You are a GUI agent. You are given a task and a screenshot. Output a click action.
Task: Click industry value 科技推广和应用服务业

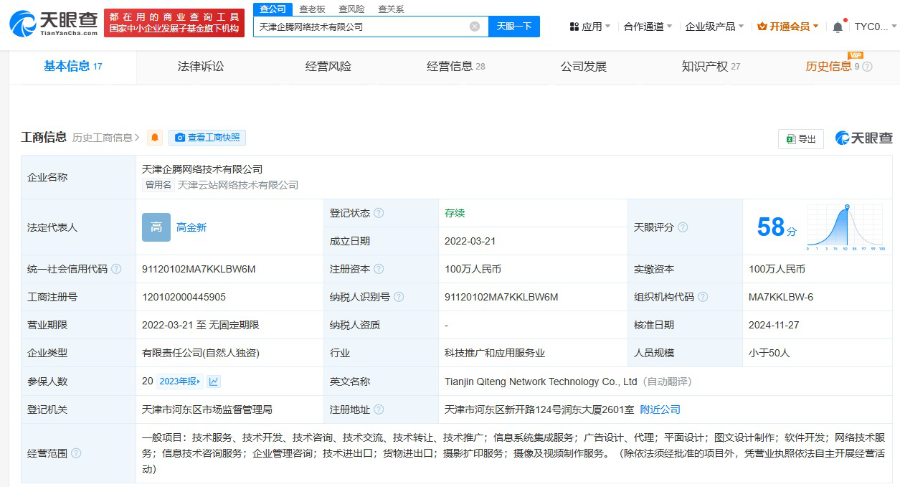494,353
